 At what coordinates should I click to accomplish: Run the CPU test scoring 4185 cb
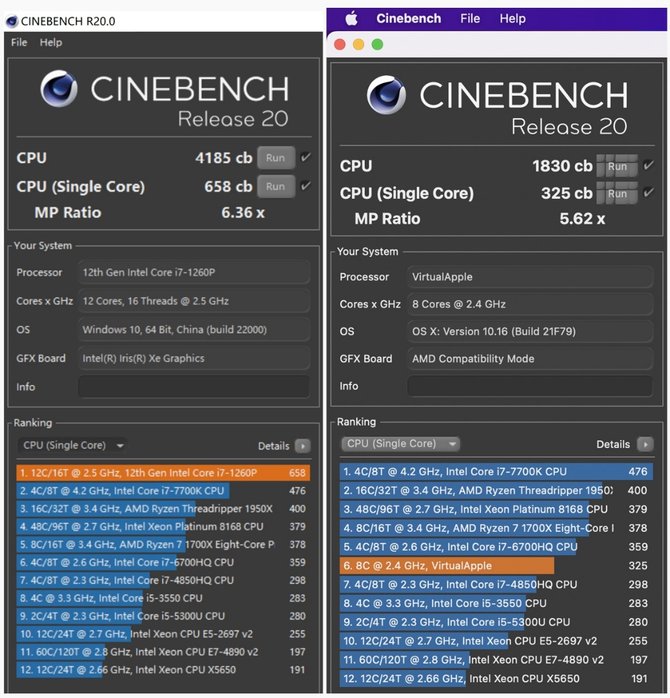click(x=276, y=157)
